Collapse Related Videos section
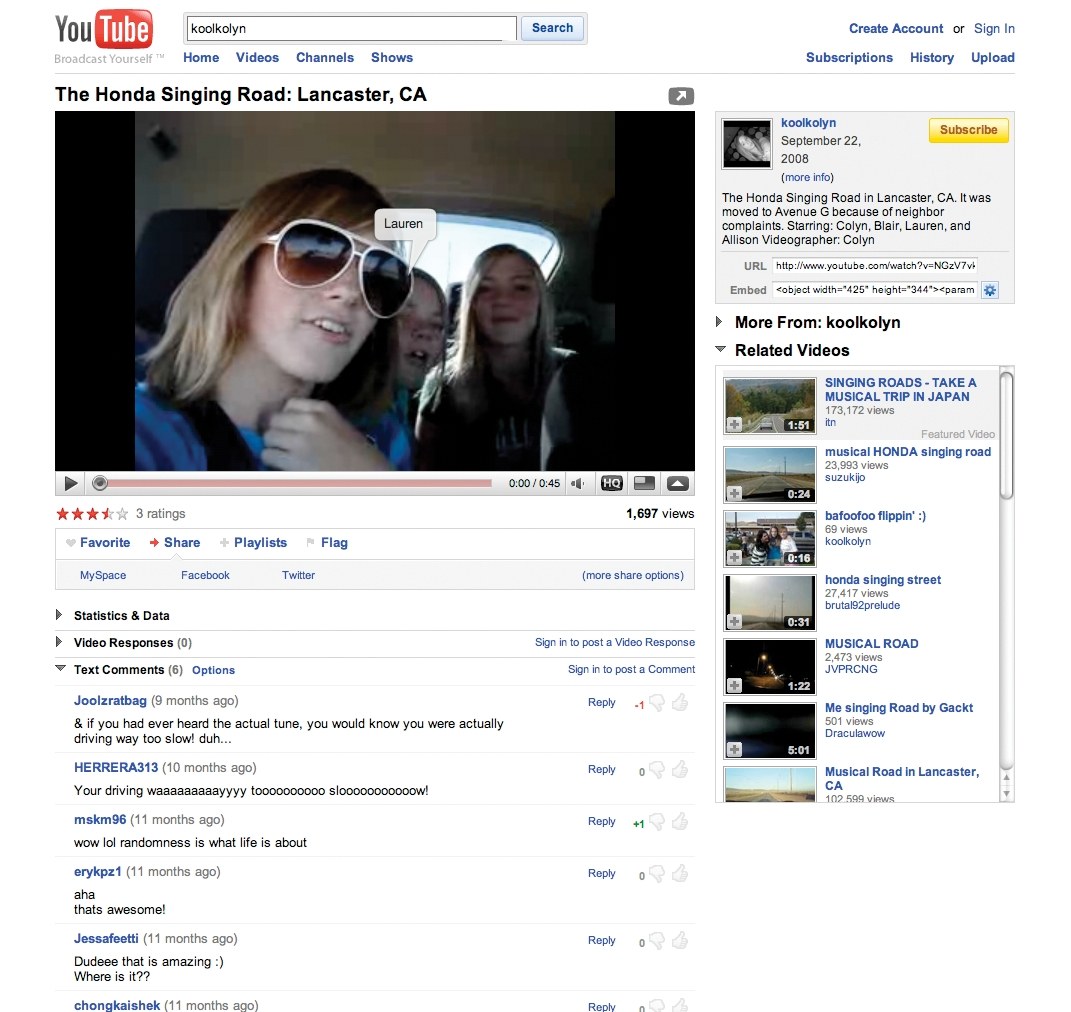1071x1012 pixels. (x=721, y=349)
